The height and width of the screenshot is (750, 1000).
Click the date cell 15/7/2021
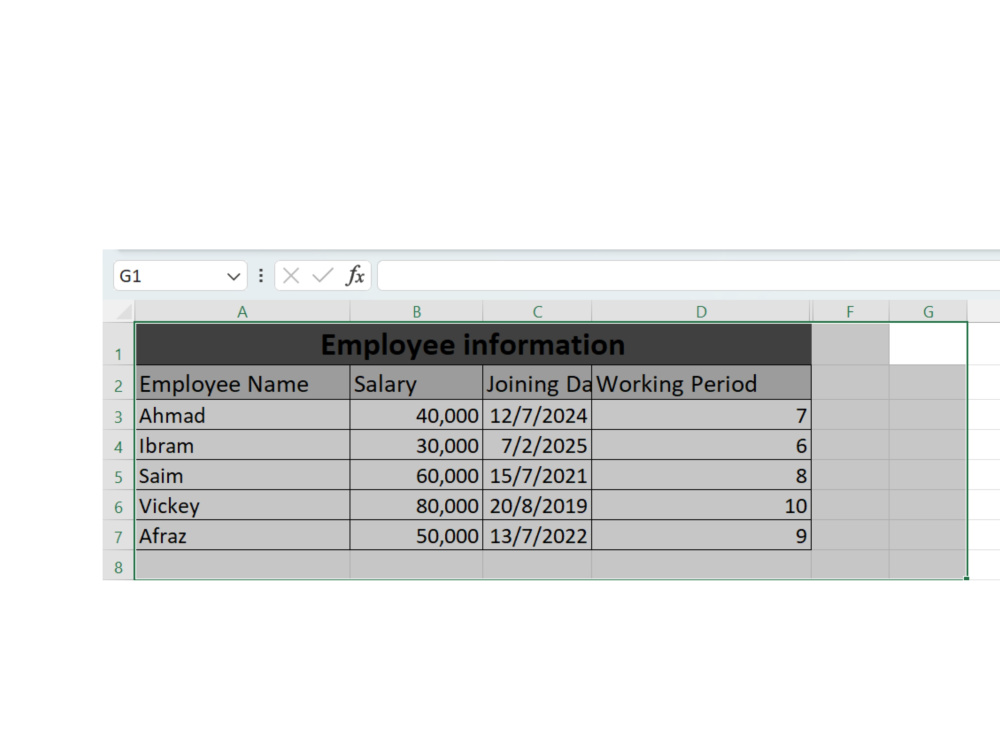[x=537, y=475]
